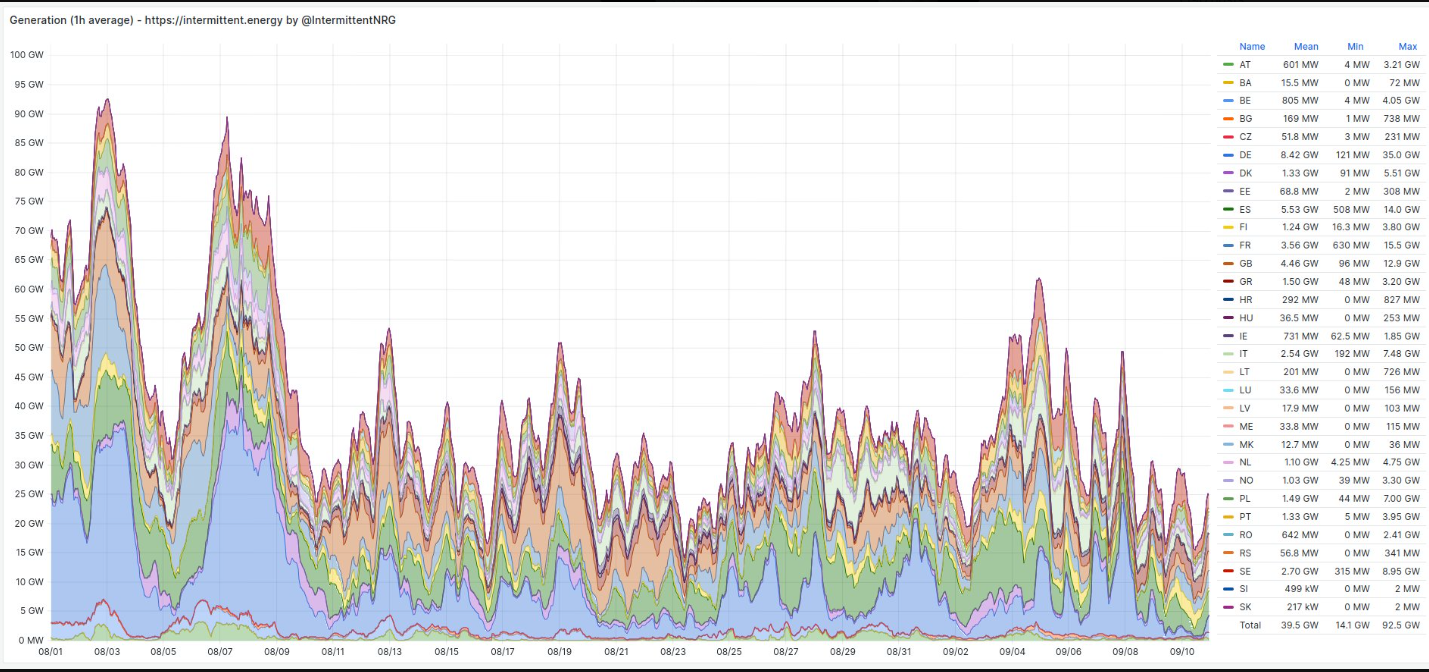The image size is (1429, 672).
Task: Click the GB series color swatch
Action: click(1228, 263)
